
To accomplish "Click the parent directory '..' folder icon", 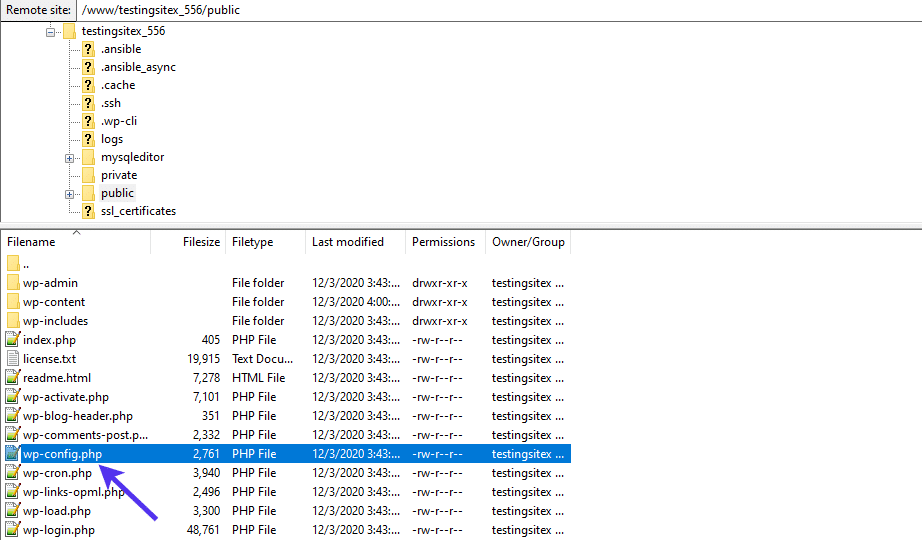I will [x=13, y=264].
